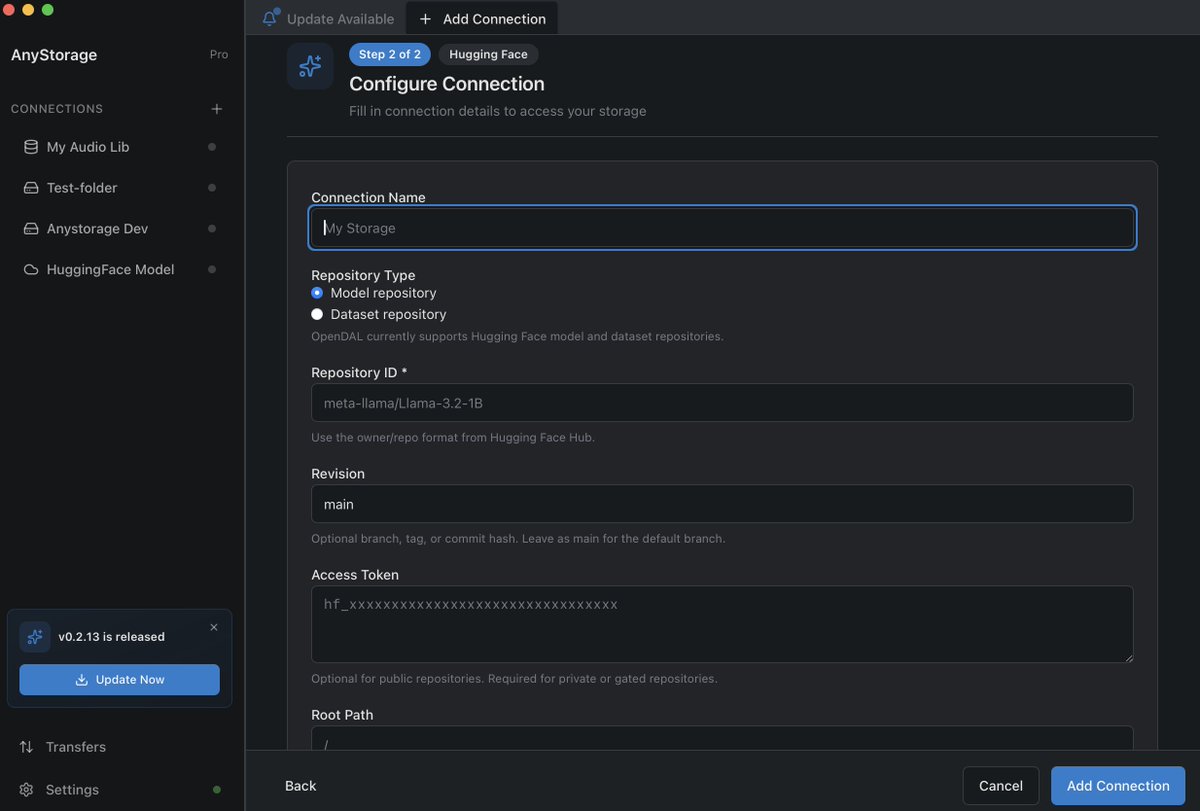The image size is (1200, 811).
Task: Open HuggingFace Model connection
Action: click(x=120, y=270)
